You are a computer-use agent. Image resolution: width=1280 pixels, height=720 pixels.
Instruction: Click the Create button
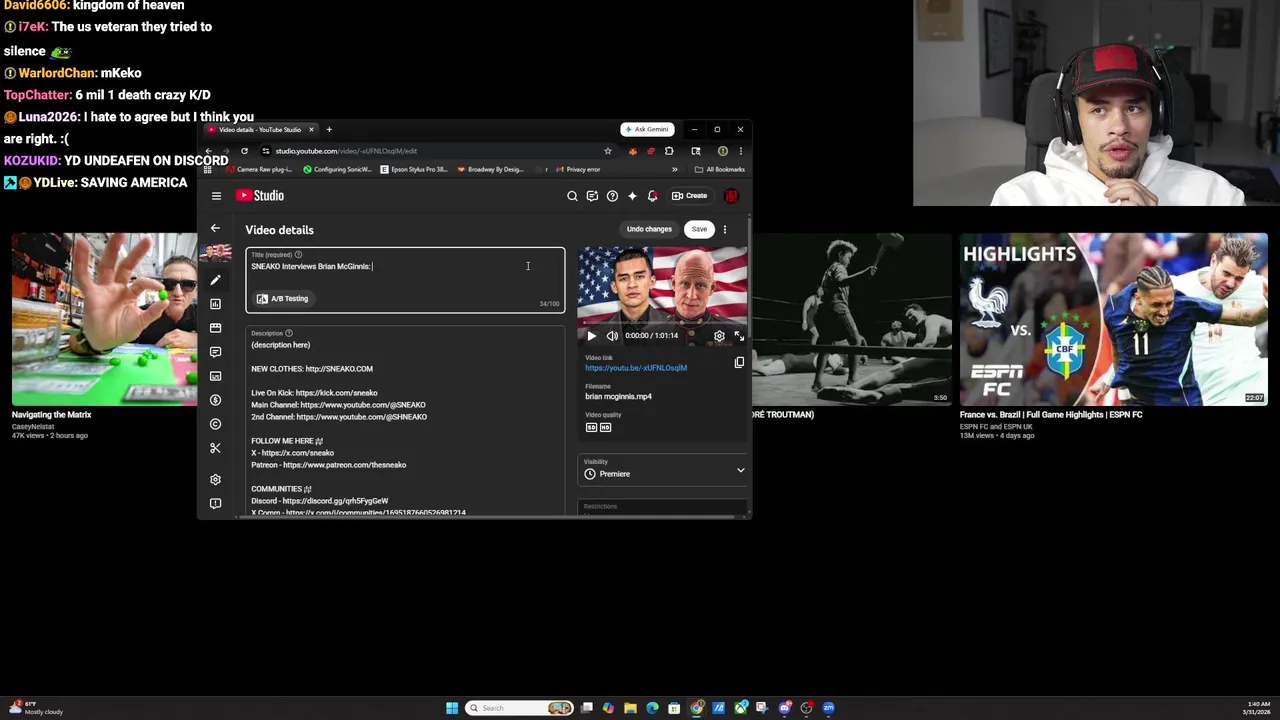coord(690,196)
